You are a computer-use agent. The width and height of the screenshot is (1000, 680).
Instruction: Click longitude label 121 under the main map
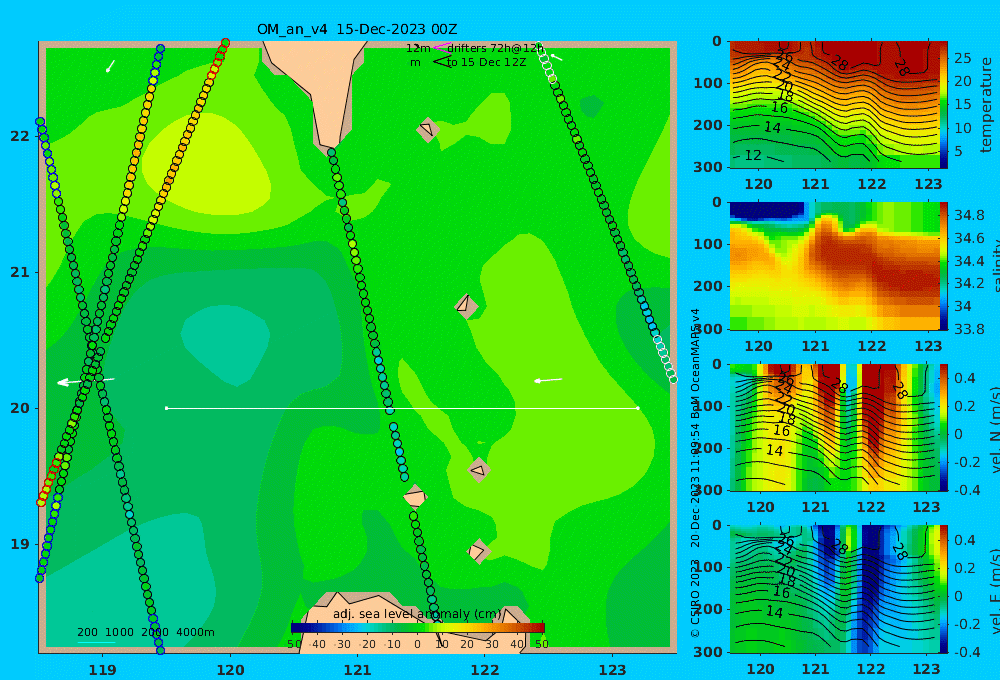coord(358,670)
